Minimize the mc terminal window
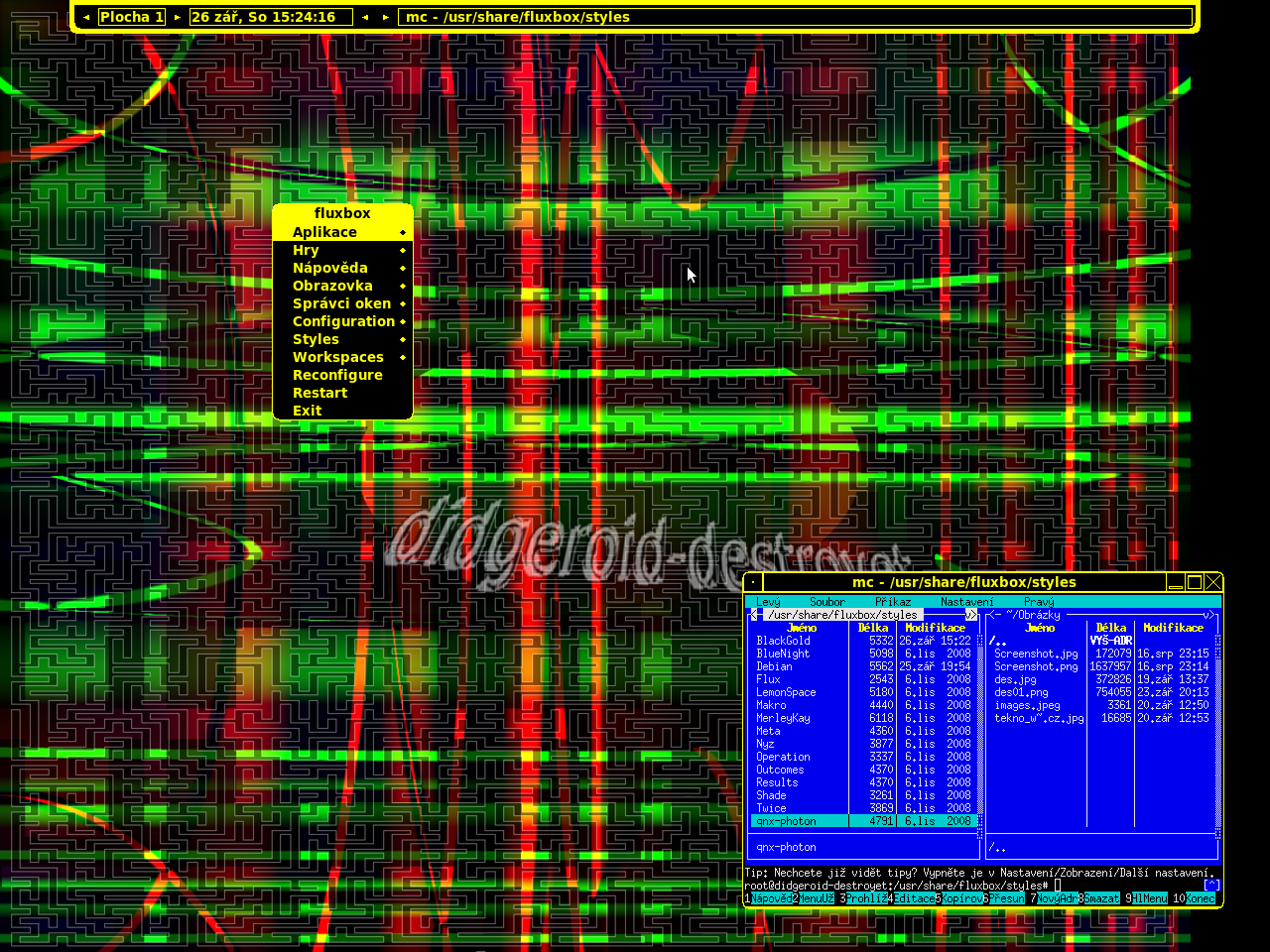The height and width of the screenshot is (952, 1270). pos(1176,583)
